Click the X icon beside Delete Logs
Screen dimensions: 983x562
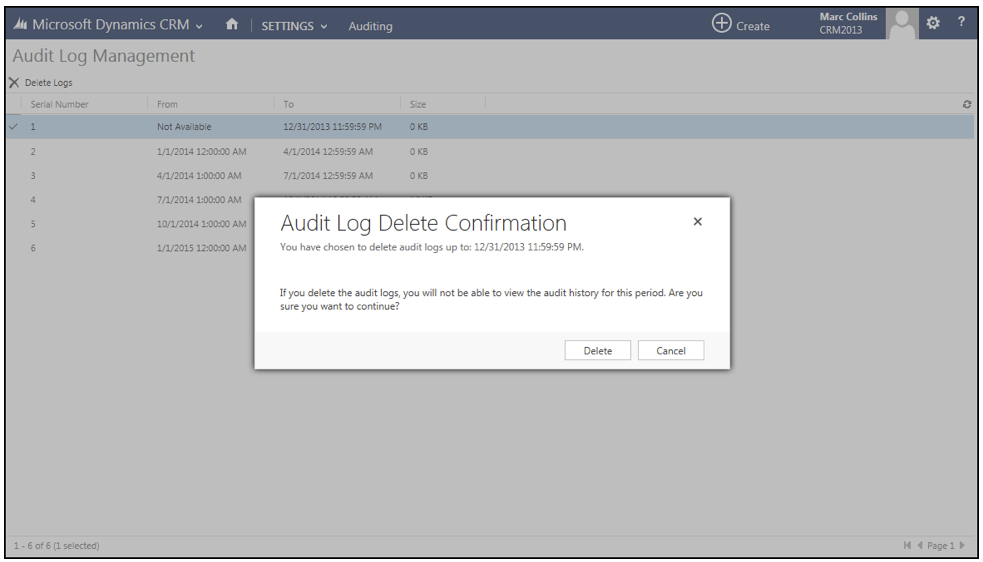[14, 83]
